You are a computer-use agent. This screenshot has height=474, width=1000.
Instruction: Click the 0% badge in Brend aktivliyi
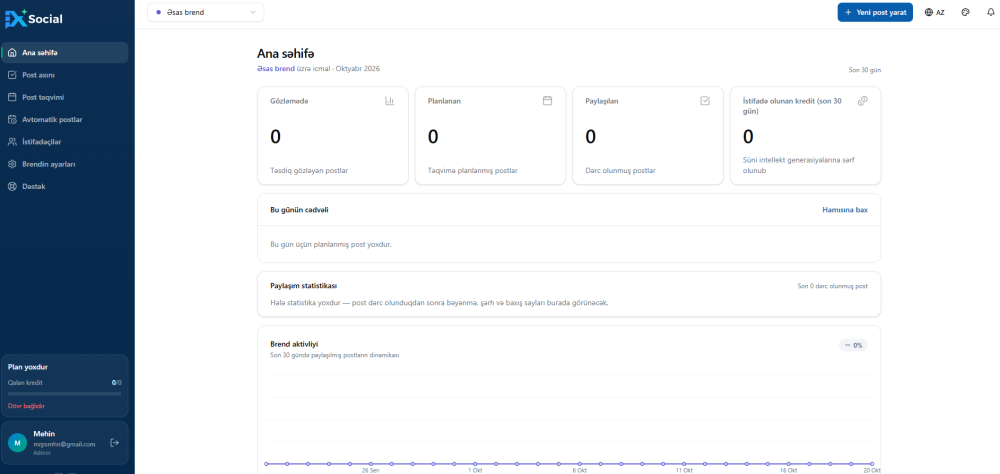coord(853,345)
